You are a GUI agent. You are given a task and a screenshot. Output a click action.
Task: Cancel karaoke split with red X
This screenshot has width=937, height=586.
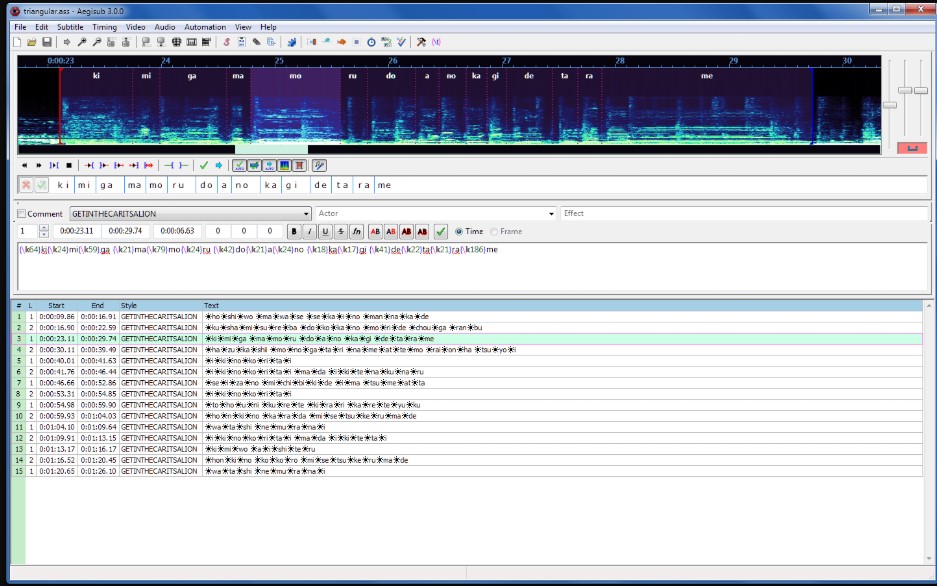click(26, 185)
